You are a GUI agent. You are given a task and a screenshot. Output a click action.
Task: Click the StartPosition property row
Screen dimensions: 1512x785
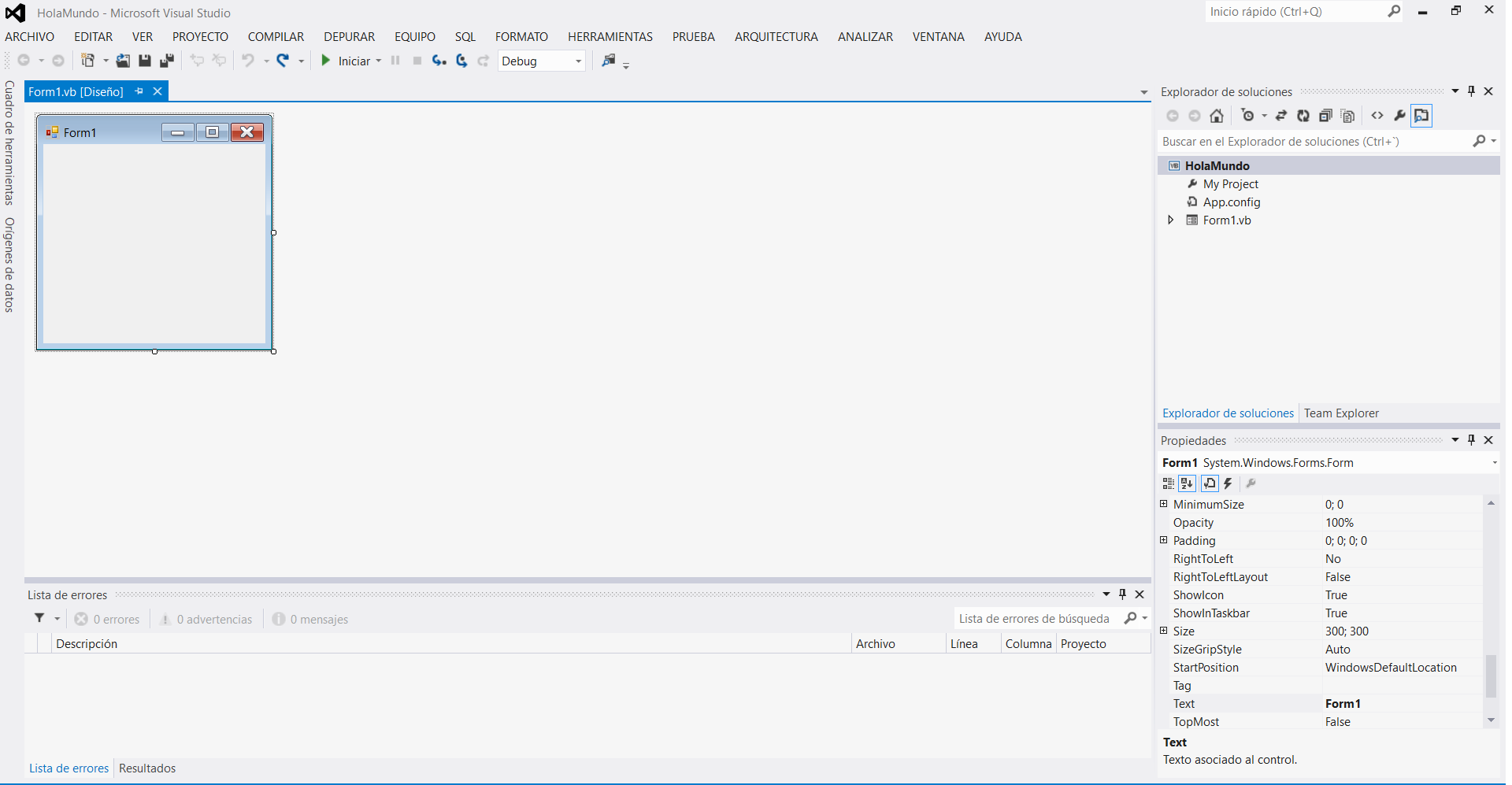[1321, 668]
